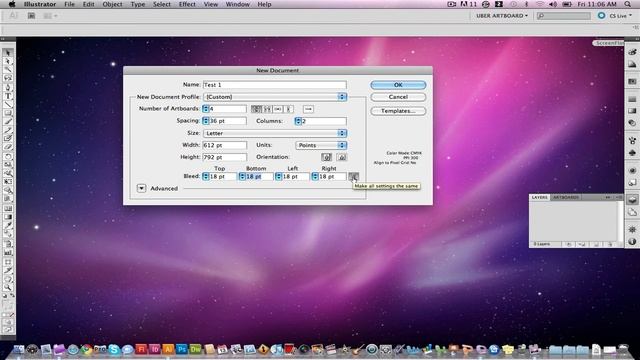This screenshot has width=640, height=360.
Task: Open the Size dropdown showing Letter
Action: pyautogui.click(x=275, y=133)
